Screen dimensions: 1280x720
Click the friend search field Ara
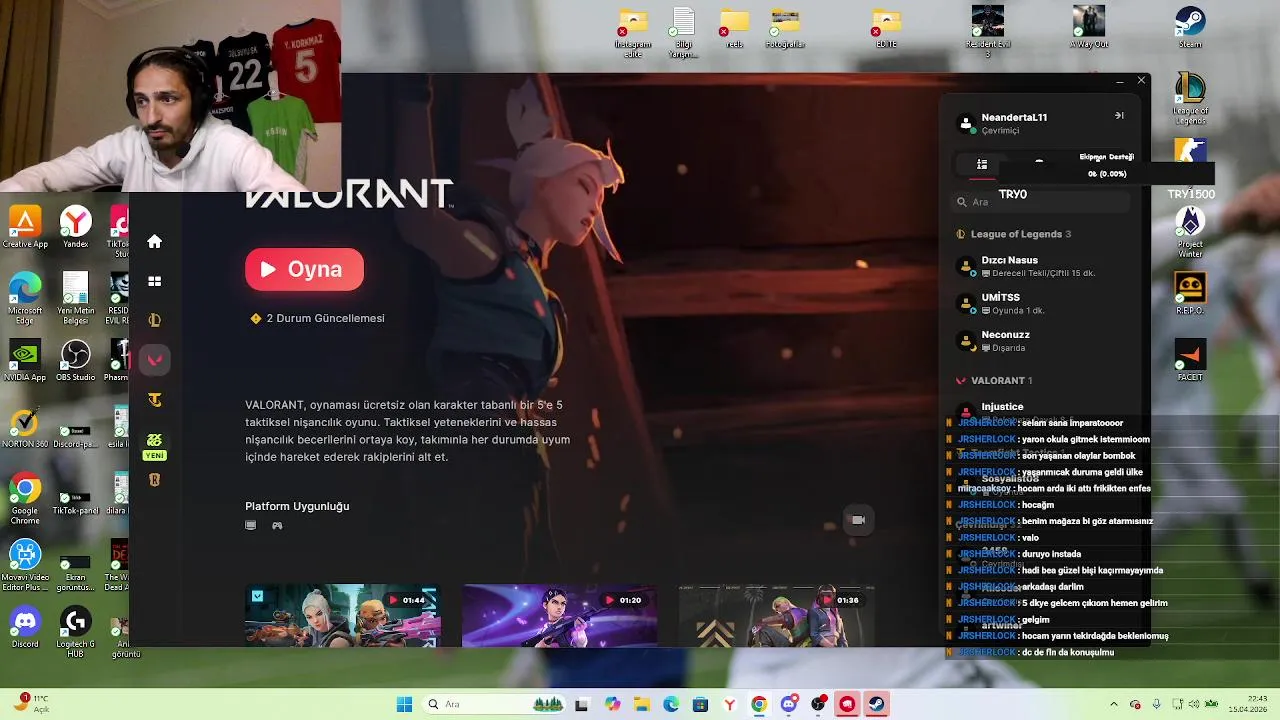1040,202
